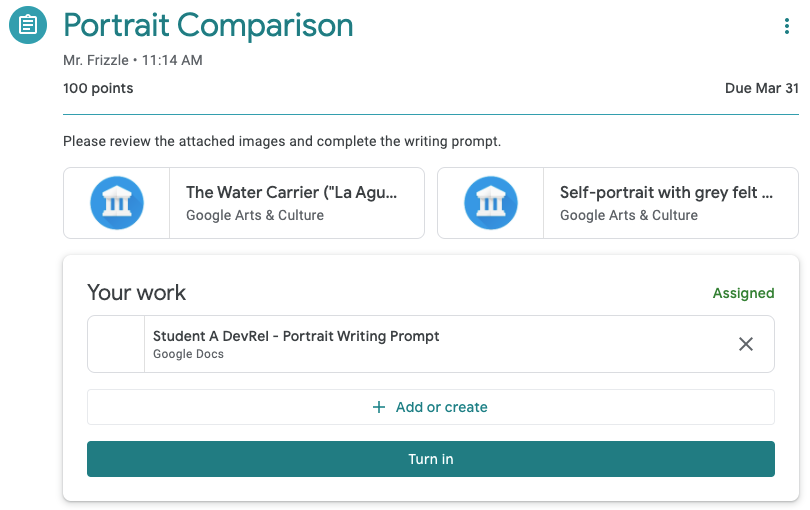Click the assignment instructions text
This screenshot has height=510, width=810.
(282, 141)
